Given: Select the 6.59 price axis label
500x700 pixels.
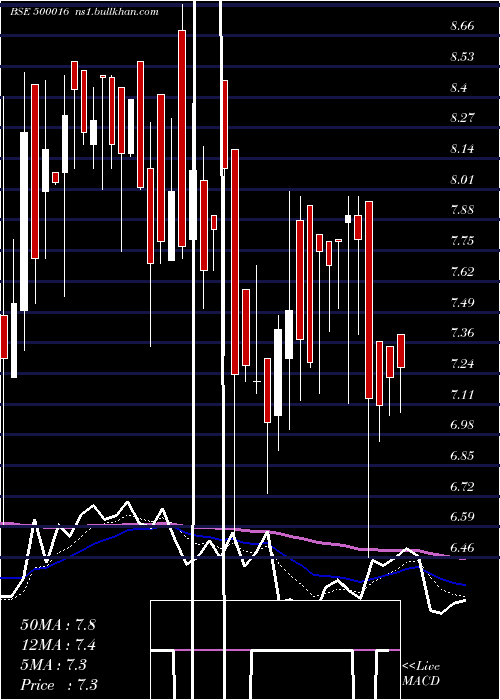Looking at the screenshot, I should 462,517.
